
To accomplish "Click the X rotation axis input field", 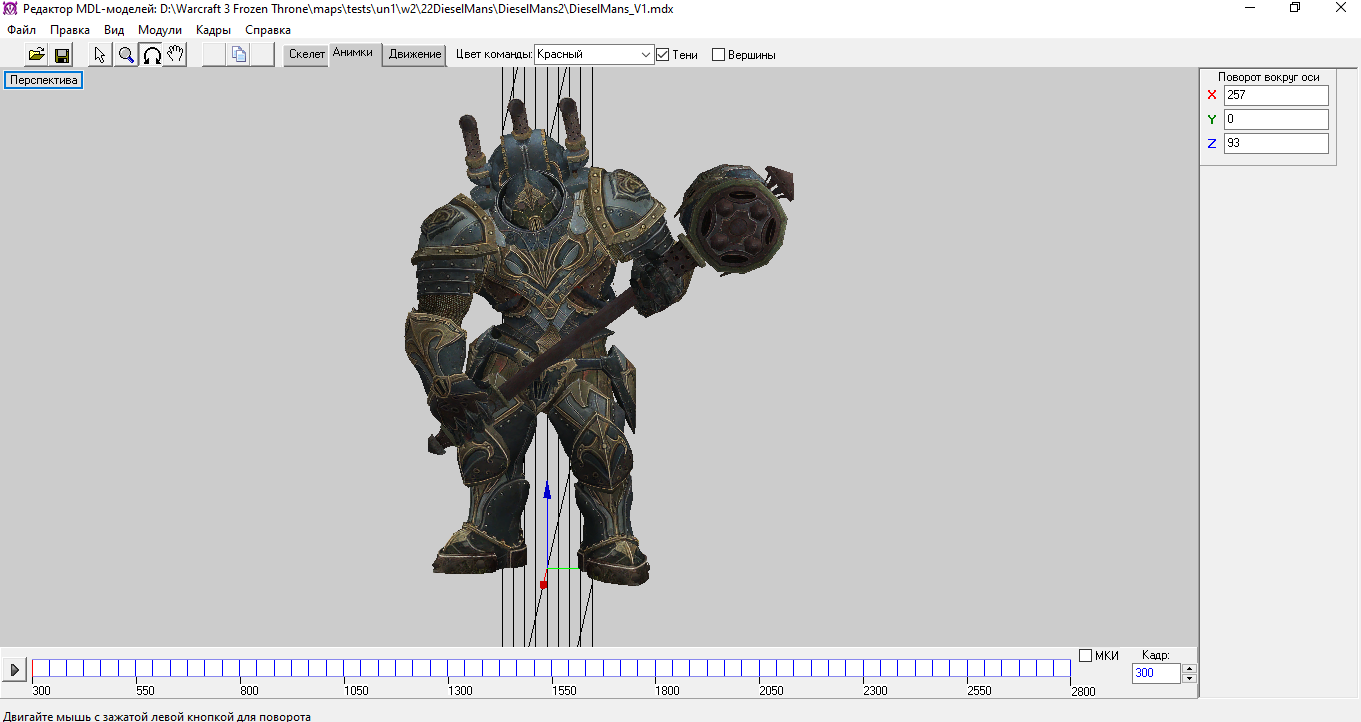I will tap(1276, 95).
